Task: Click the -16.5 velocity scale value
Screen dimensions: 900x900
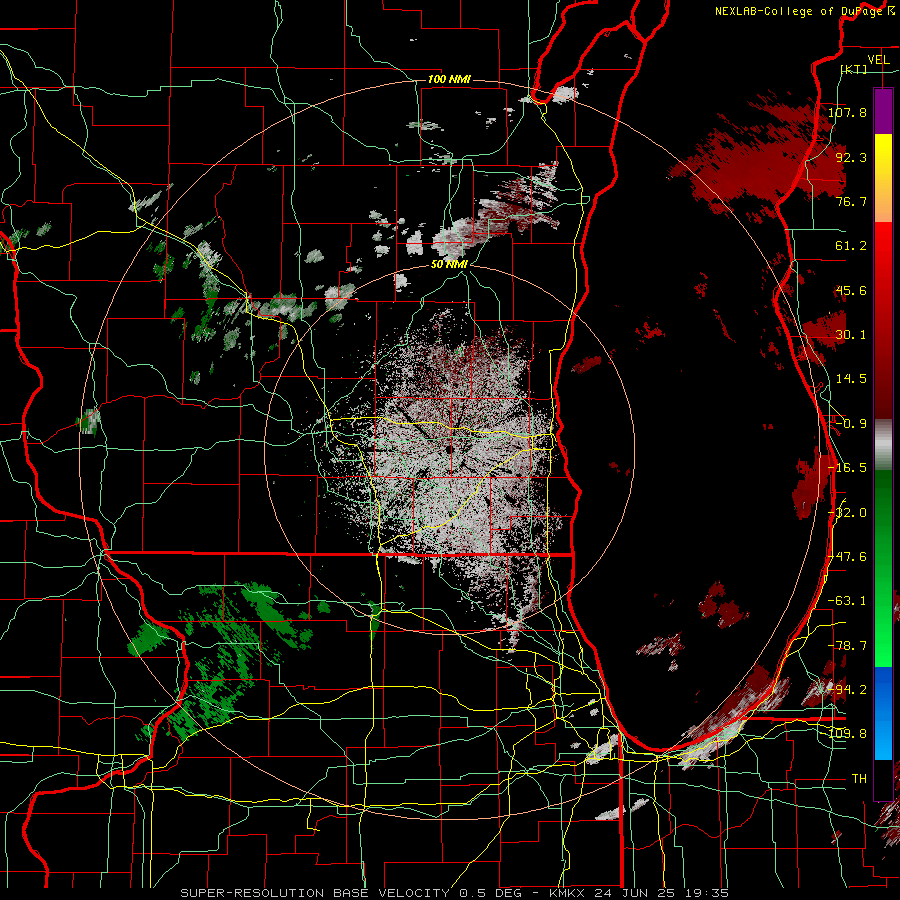Action: (x=847, y=468)
